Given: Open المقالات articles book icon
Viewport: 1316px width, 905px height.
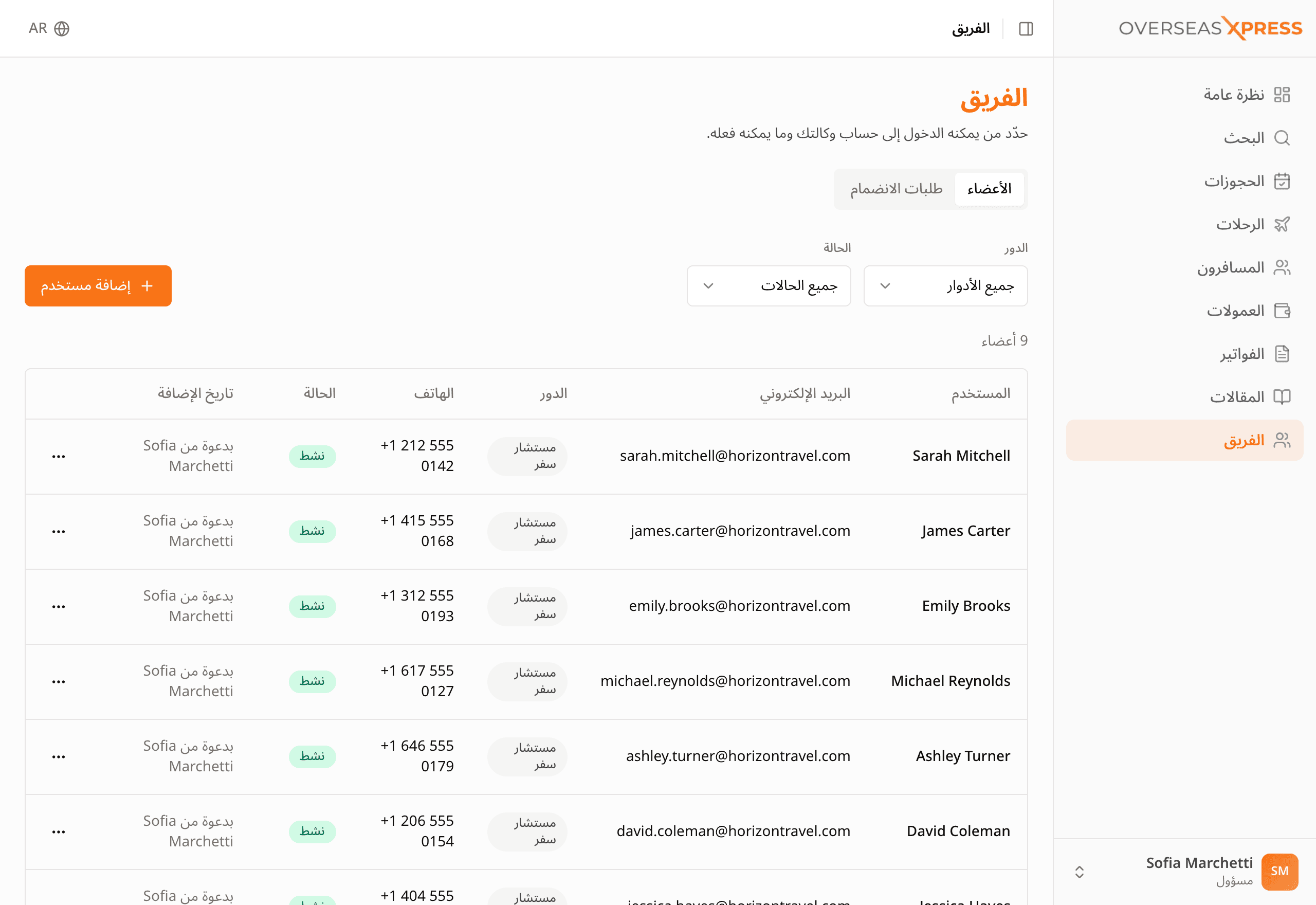Looking at the screenshot, I should [1282, 397].
